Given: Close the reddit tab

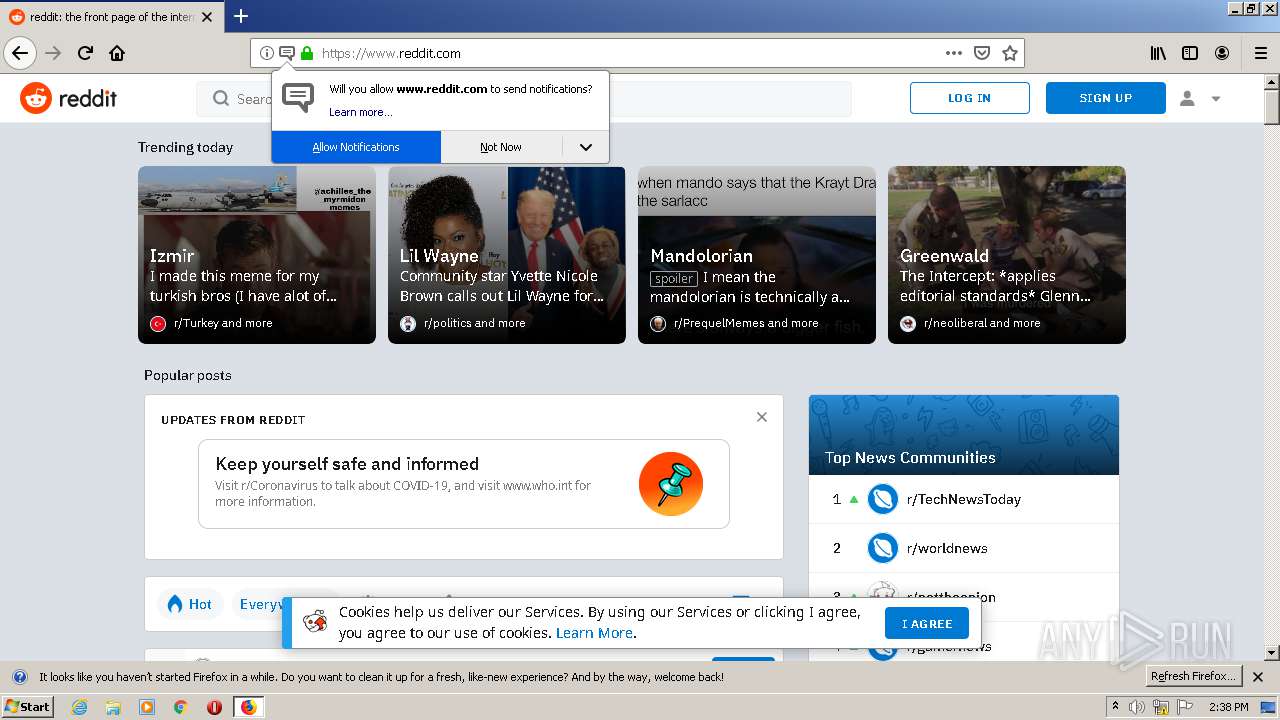Looking at the screenshot, I should (207, 17).
